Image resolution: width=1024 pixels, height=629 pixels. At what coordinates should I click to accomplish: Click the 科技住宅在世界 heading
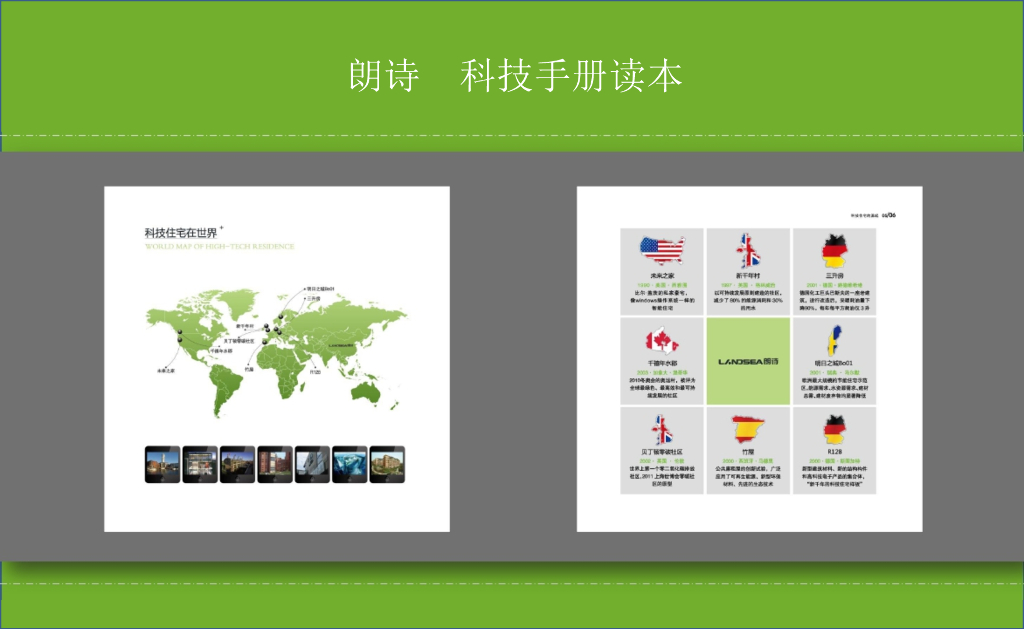pos(181,233)
